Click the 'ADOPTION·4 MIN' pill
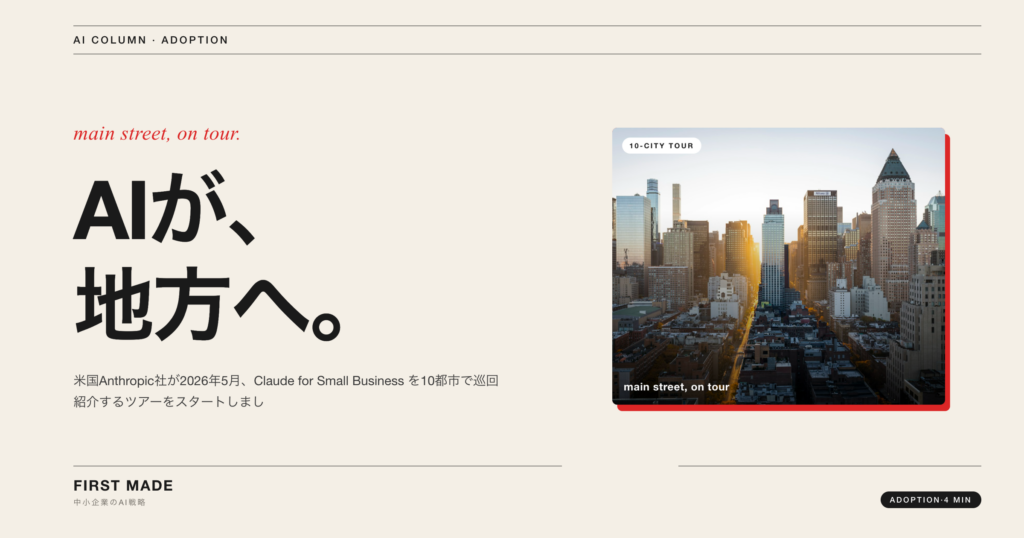This screenshot has height=538, width=1024. click(x=931, y=499)
